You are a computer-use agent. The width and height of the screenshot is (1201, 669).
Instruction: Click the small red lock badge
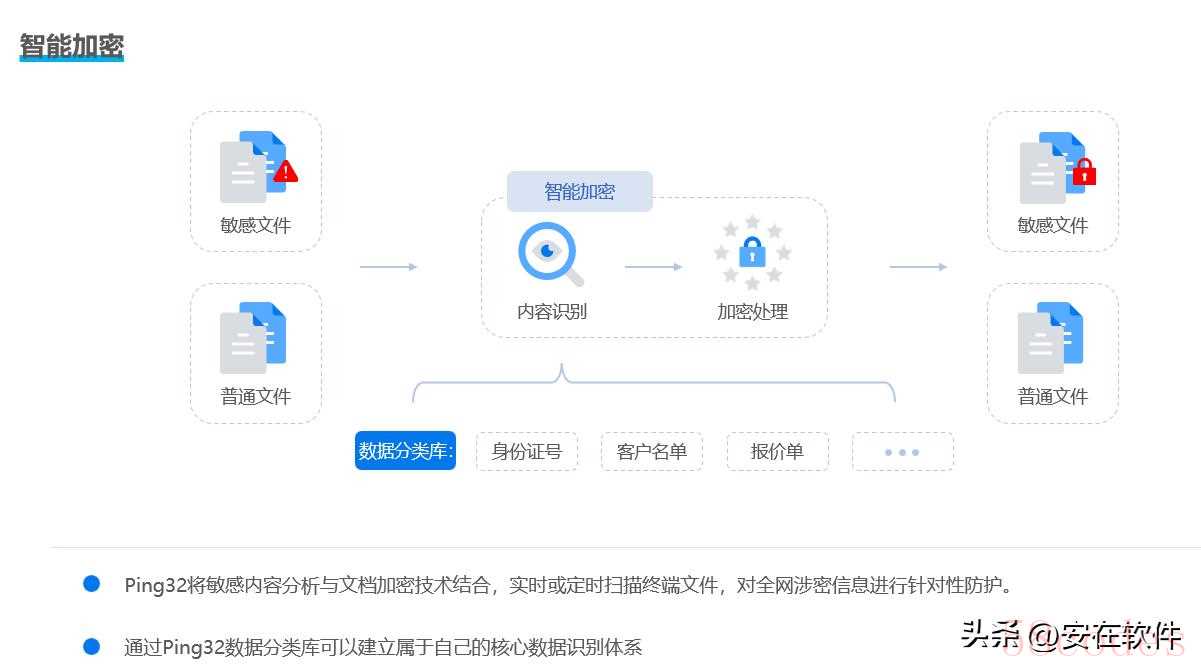(1085, 173)
